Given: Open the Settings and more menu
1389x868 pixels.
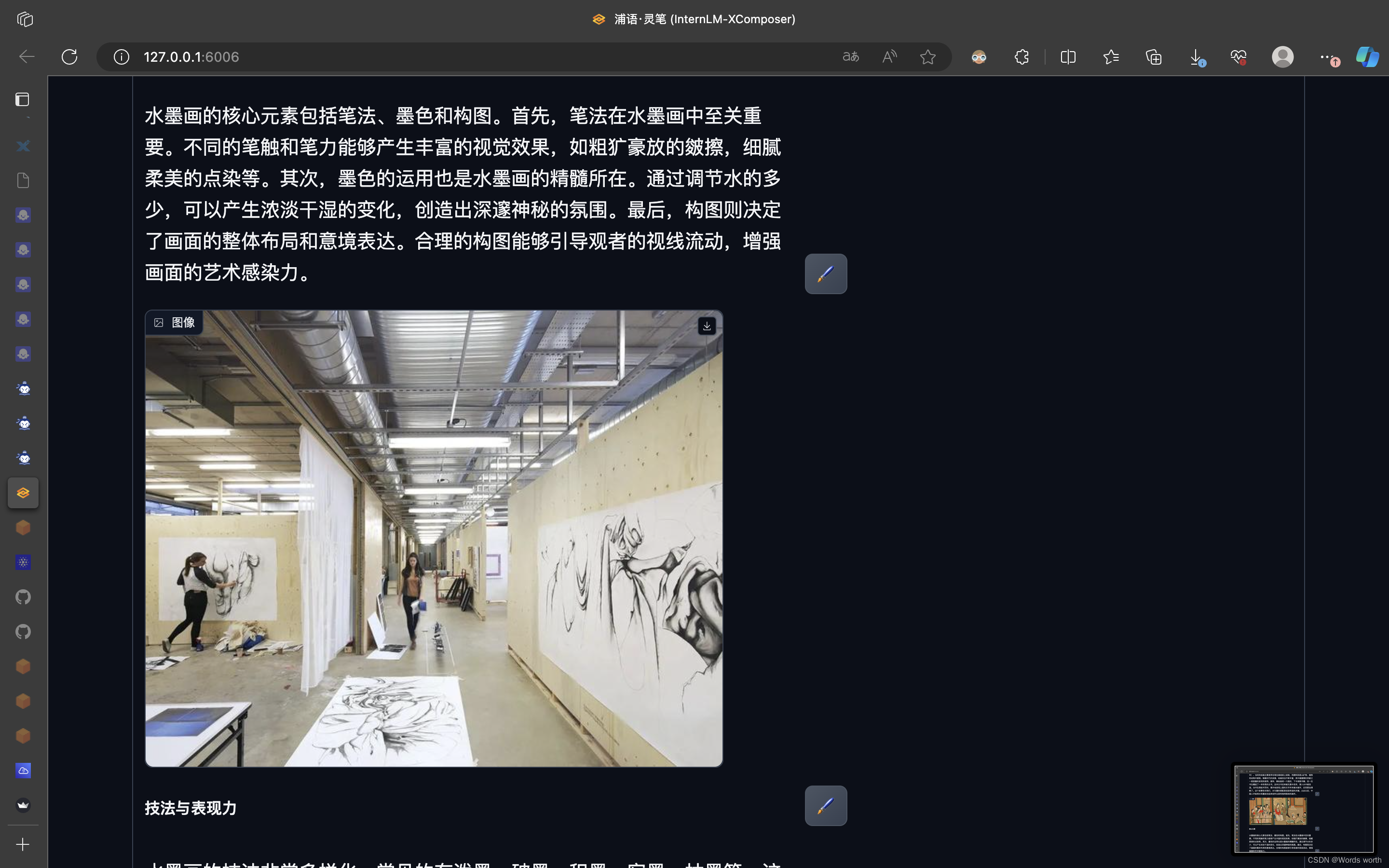Looking at the screenshot, I should pos(1325,57).
